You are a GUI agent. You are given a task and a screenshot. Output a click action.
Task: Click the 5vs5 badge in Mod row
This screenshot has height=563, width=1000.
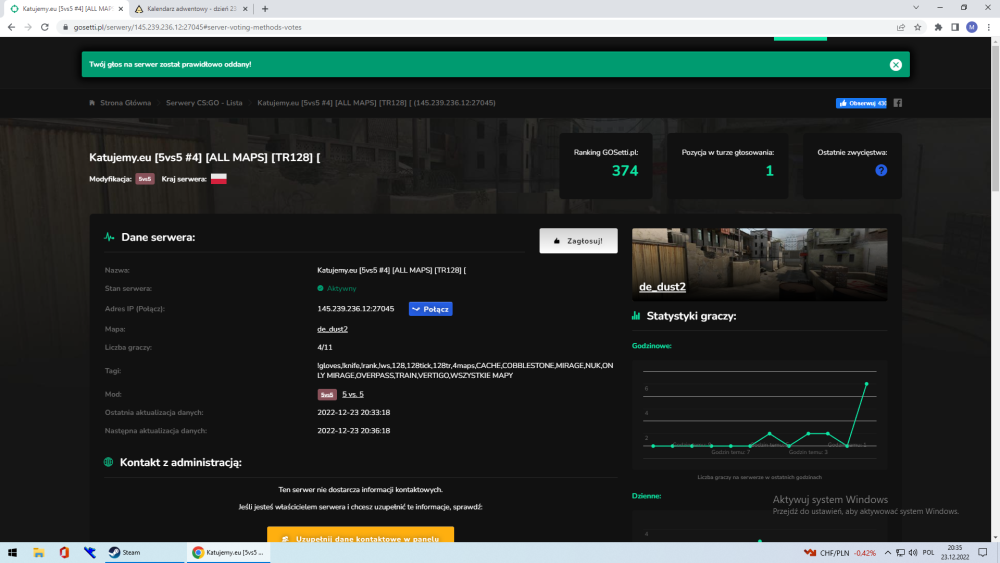point(327,395)
